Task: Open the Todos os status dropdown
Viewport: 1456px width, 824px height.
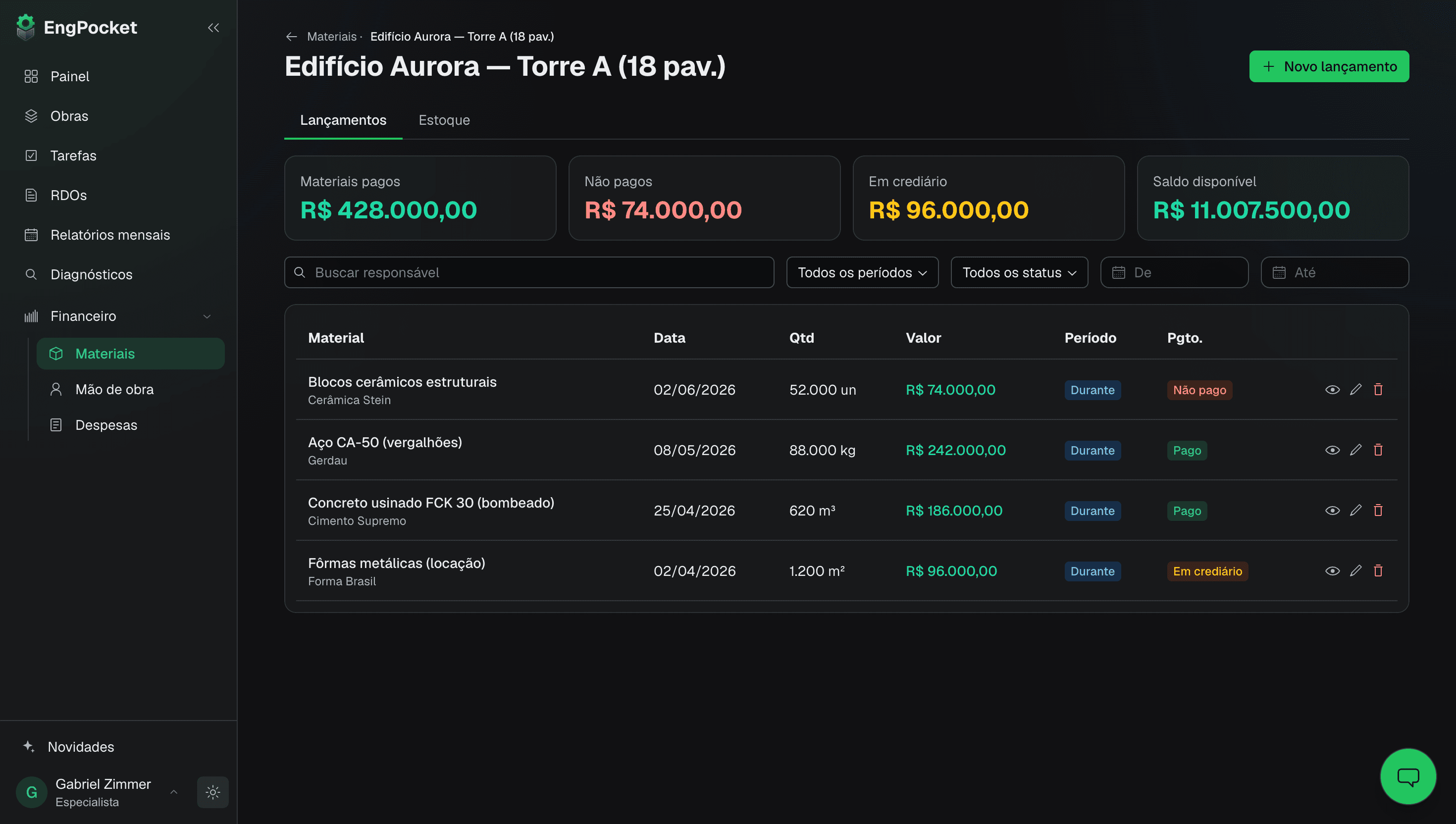Action: (x=1019, y=273)
